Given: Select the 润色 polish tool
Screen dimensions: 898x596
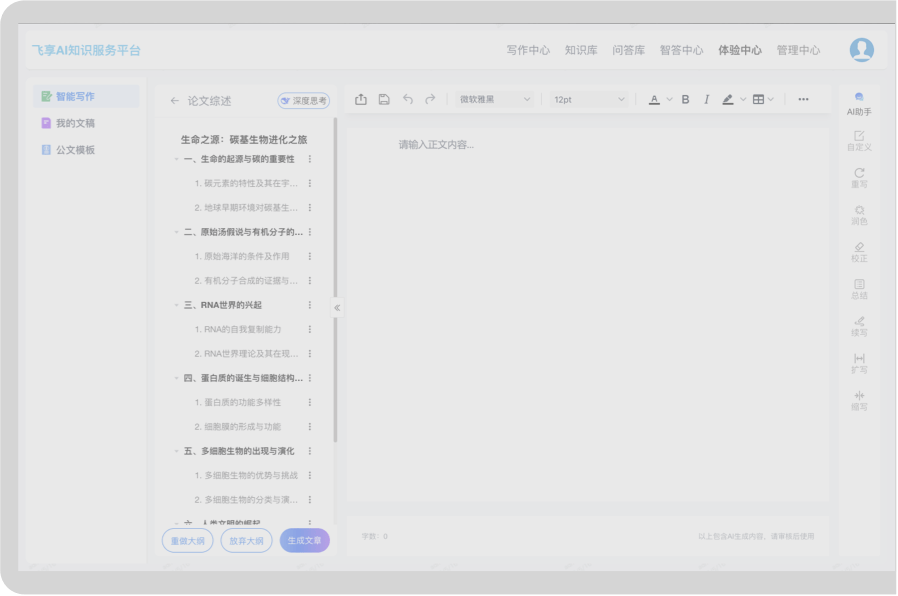Looking at the screenshot, I should pyautogui.click(x=859, y=215).
